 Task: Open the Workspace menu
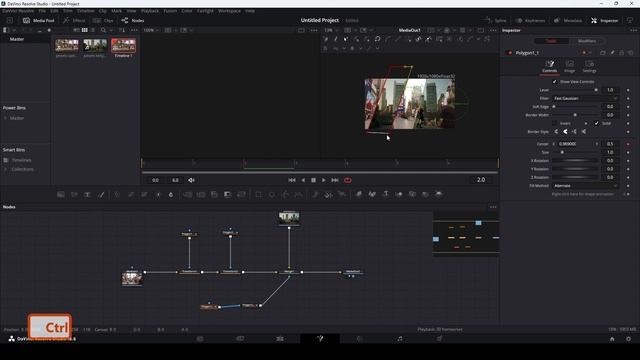[x=229, y=11]
